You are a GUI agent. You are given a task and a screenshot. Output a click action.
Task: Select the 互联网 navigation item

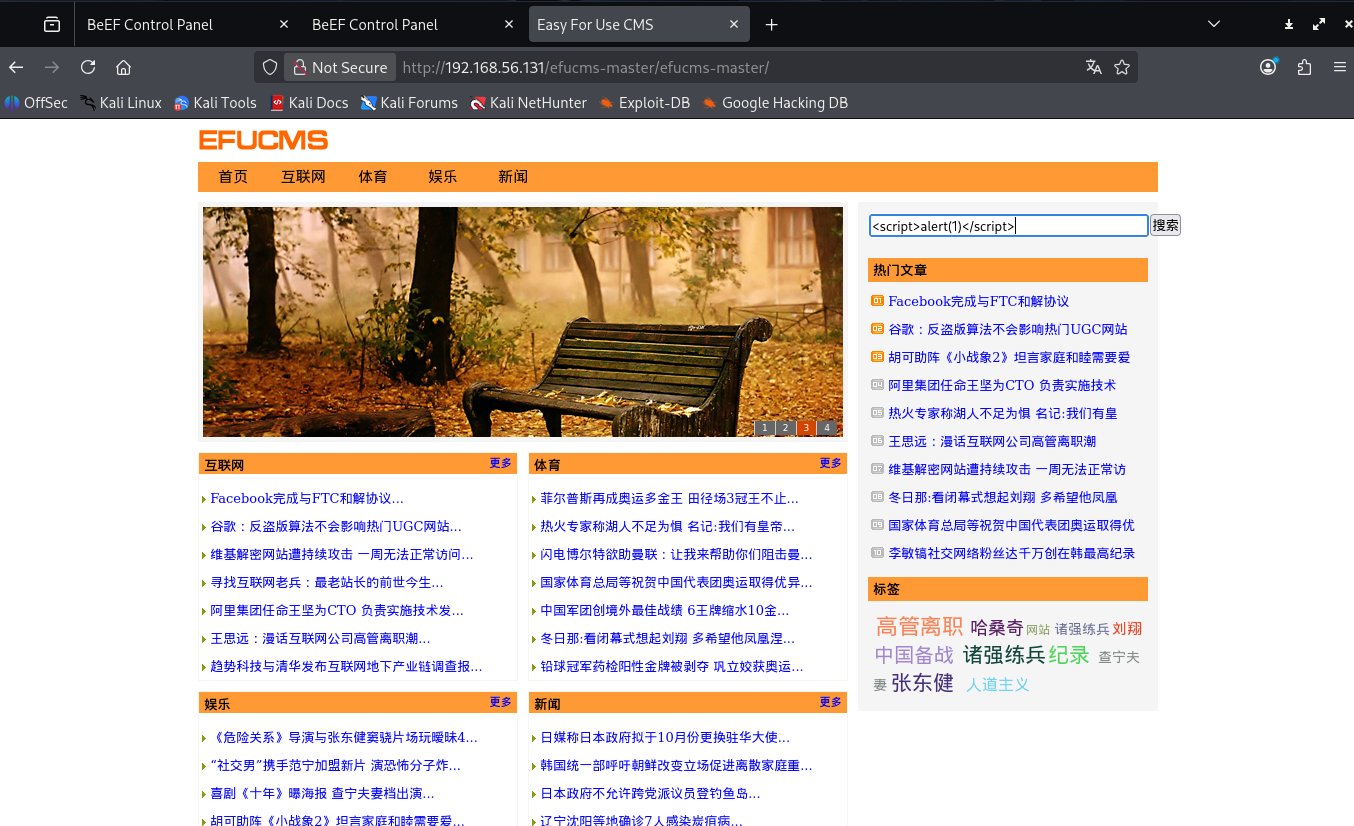point(303,177)
